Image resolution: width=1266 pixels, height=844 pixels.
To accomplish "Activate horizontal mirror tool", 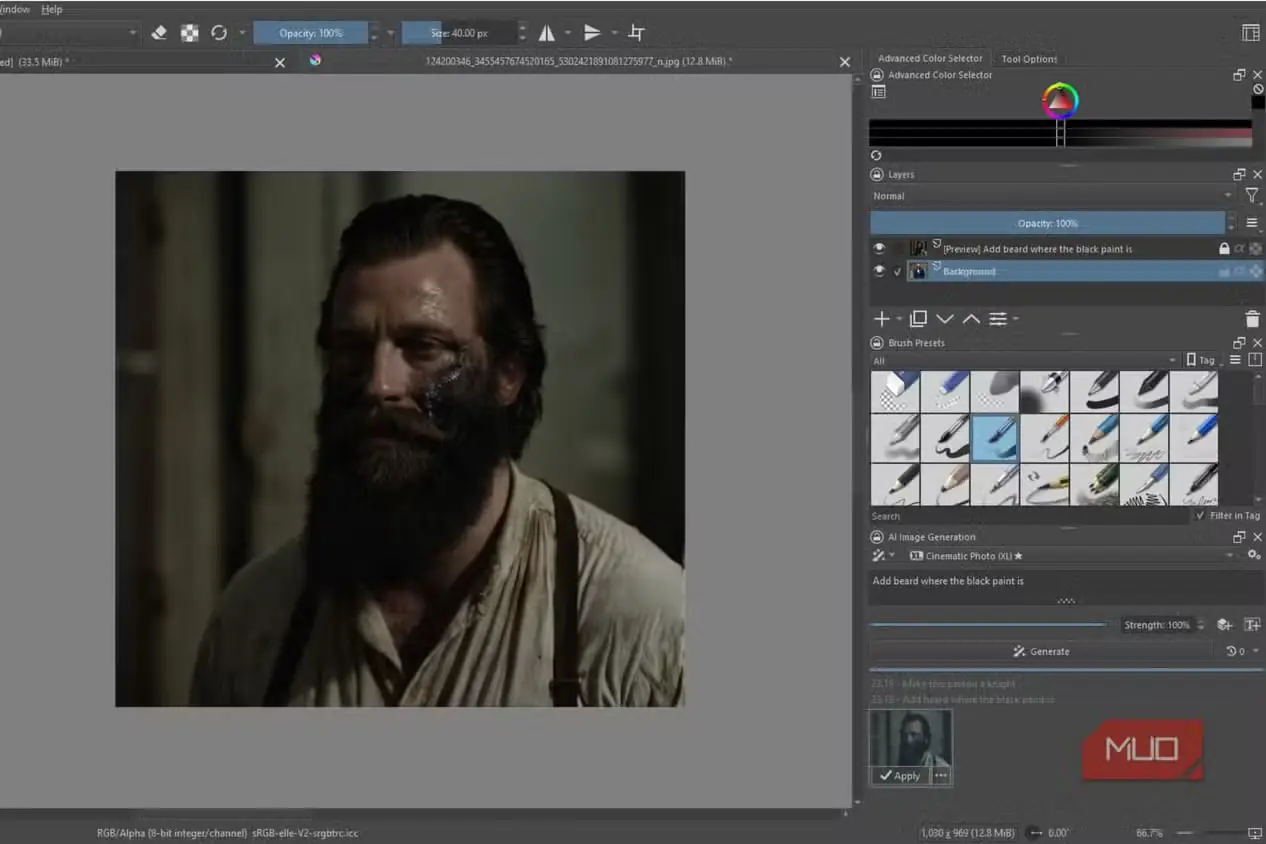I will pos(547,33).
